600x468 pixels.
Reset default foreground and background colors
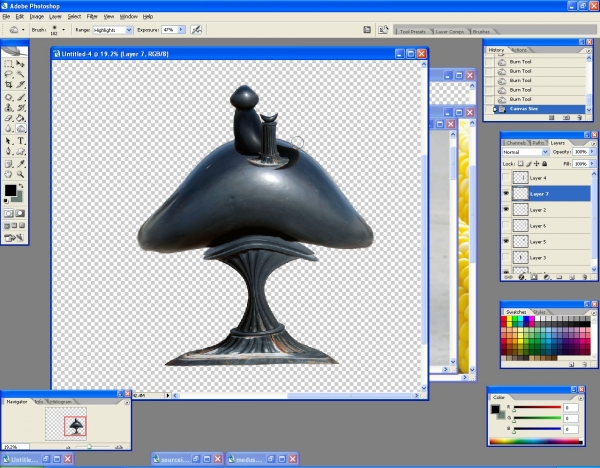point(6,201)
